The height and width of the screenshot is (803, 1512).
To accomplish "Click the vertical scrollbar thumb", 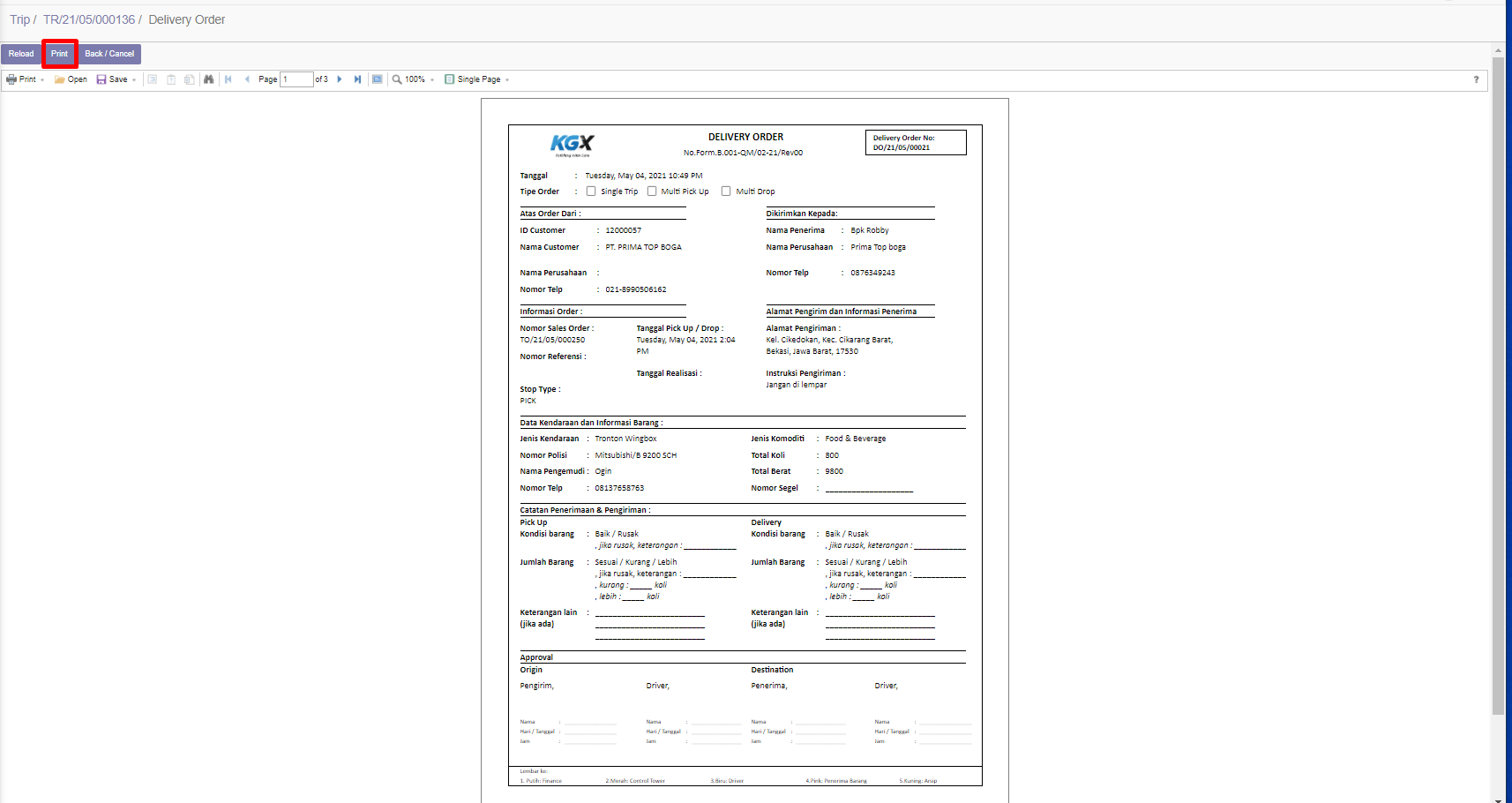I will click(1498, 386).
